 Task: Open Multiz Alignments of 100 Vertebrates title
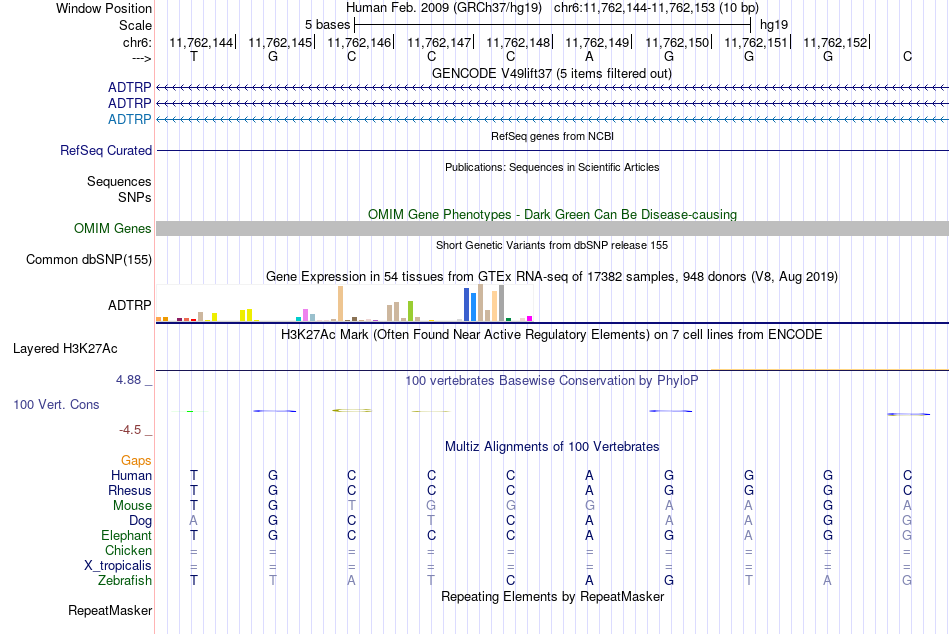(552, 447)
